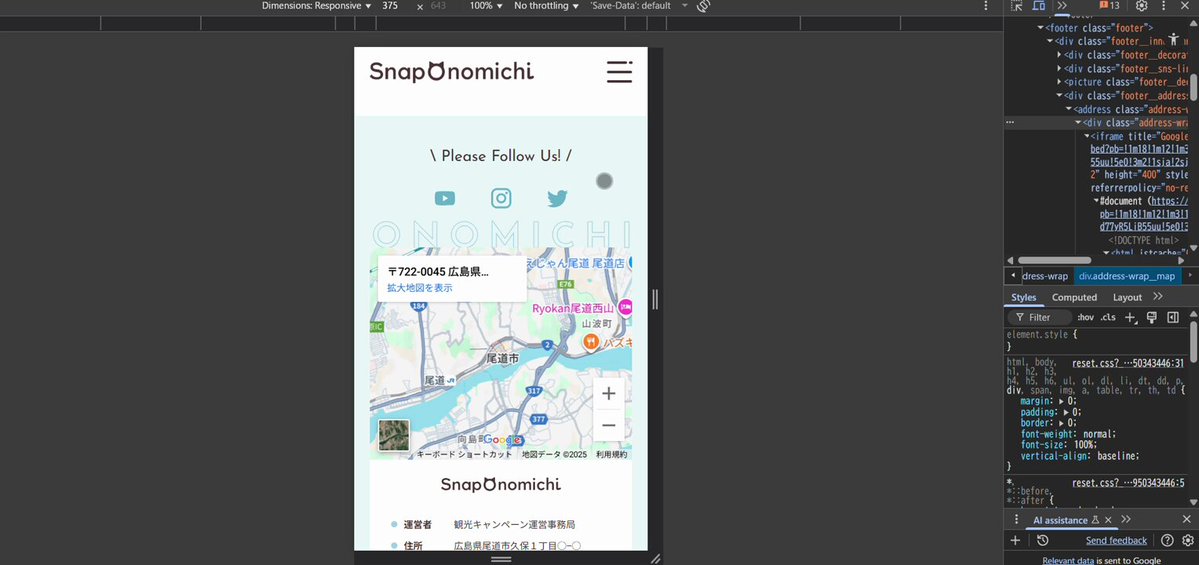Open the YouTube social link
The height and width of the screenshot is (565, 1199).
point(444,199)
